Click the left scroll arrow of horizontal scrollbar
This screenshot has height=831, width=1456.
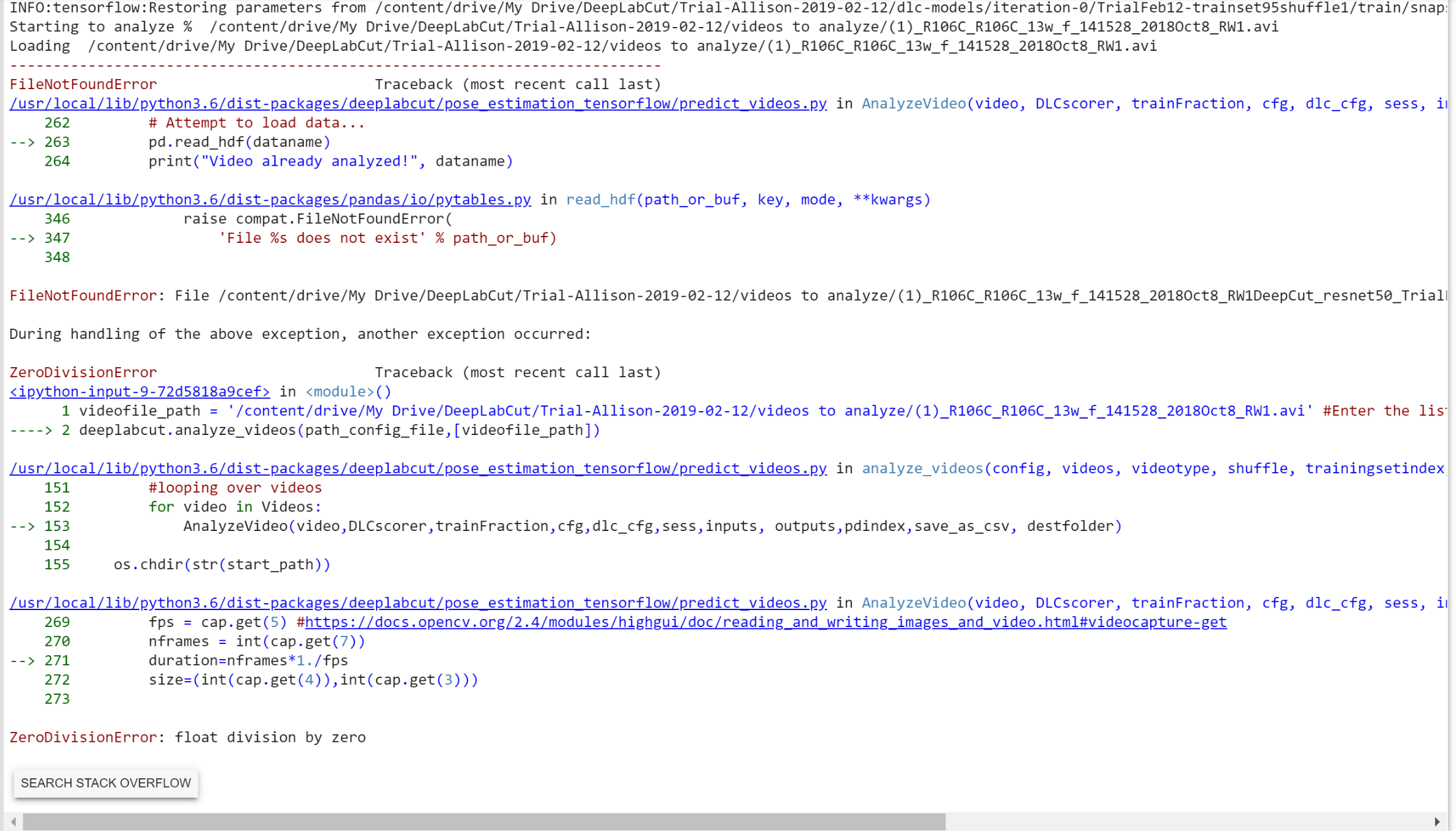pyautogui.click(x=13, y=822)
